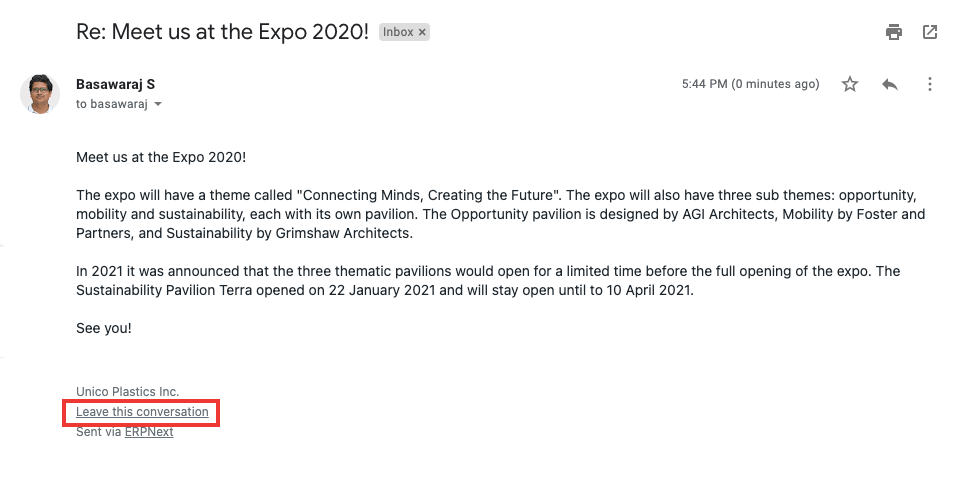Follow the "Leave this conversation" link

(x=142, y=412)
